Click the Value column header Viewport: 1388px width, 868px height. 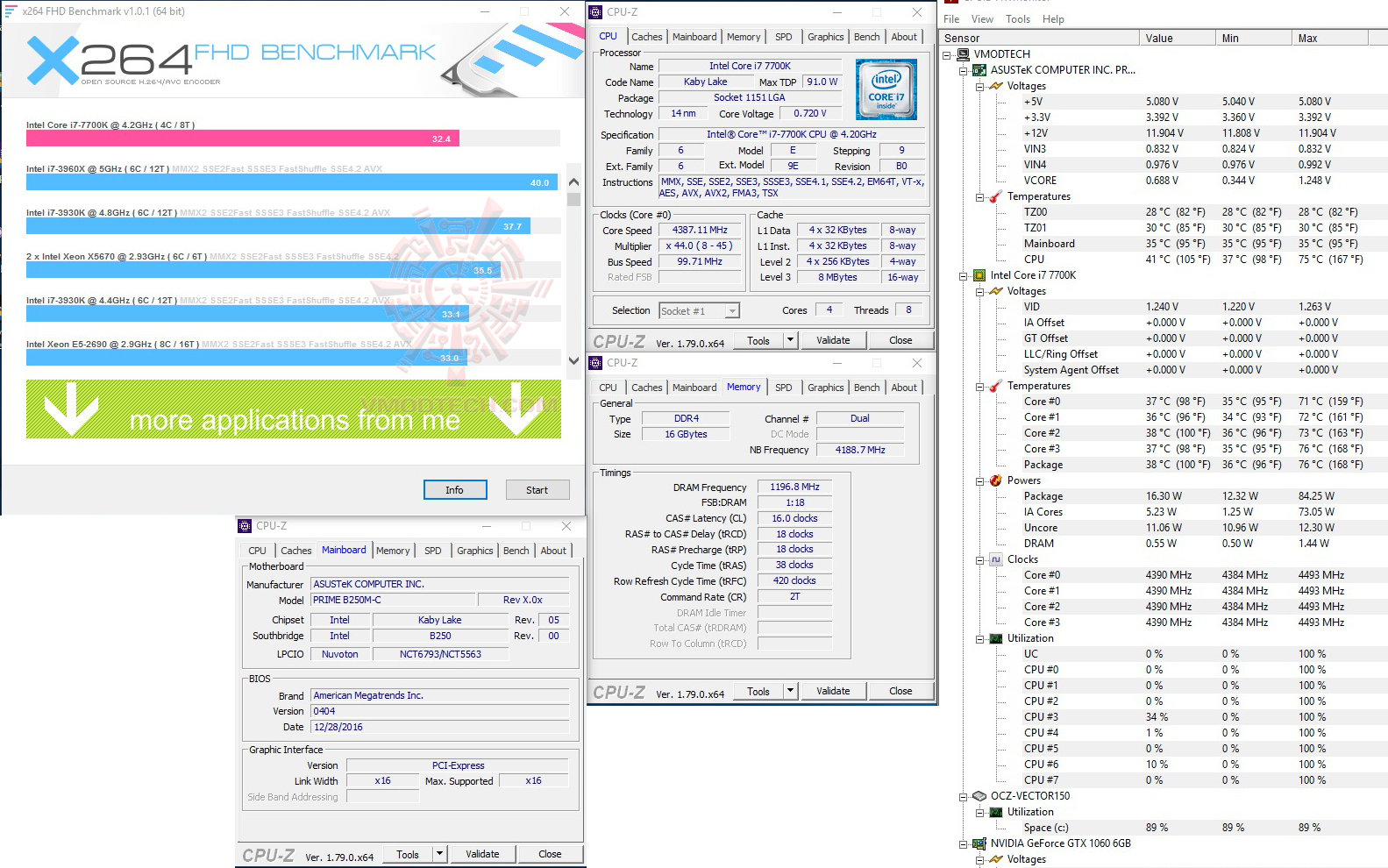click(1178, 39)
